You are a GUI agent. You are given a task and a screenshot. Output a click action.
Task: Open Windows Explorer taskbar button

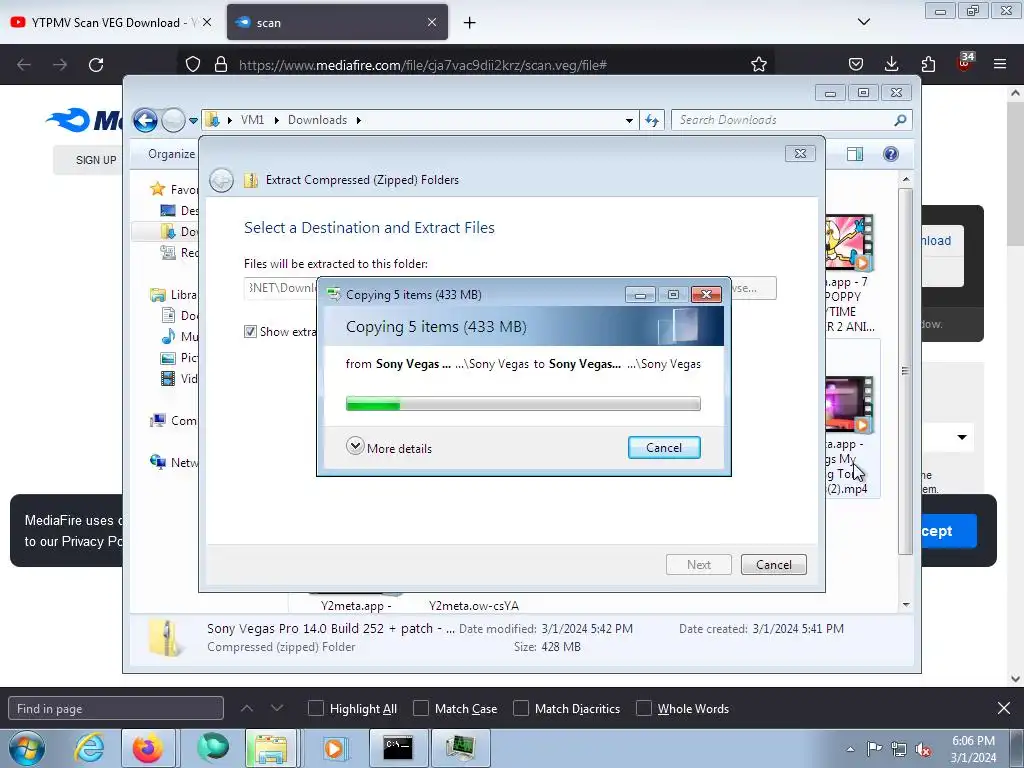[x=271, y=748]
